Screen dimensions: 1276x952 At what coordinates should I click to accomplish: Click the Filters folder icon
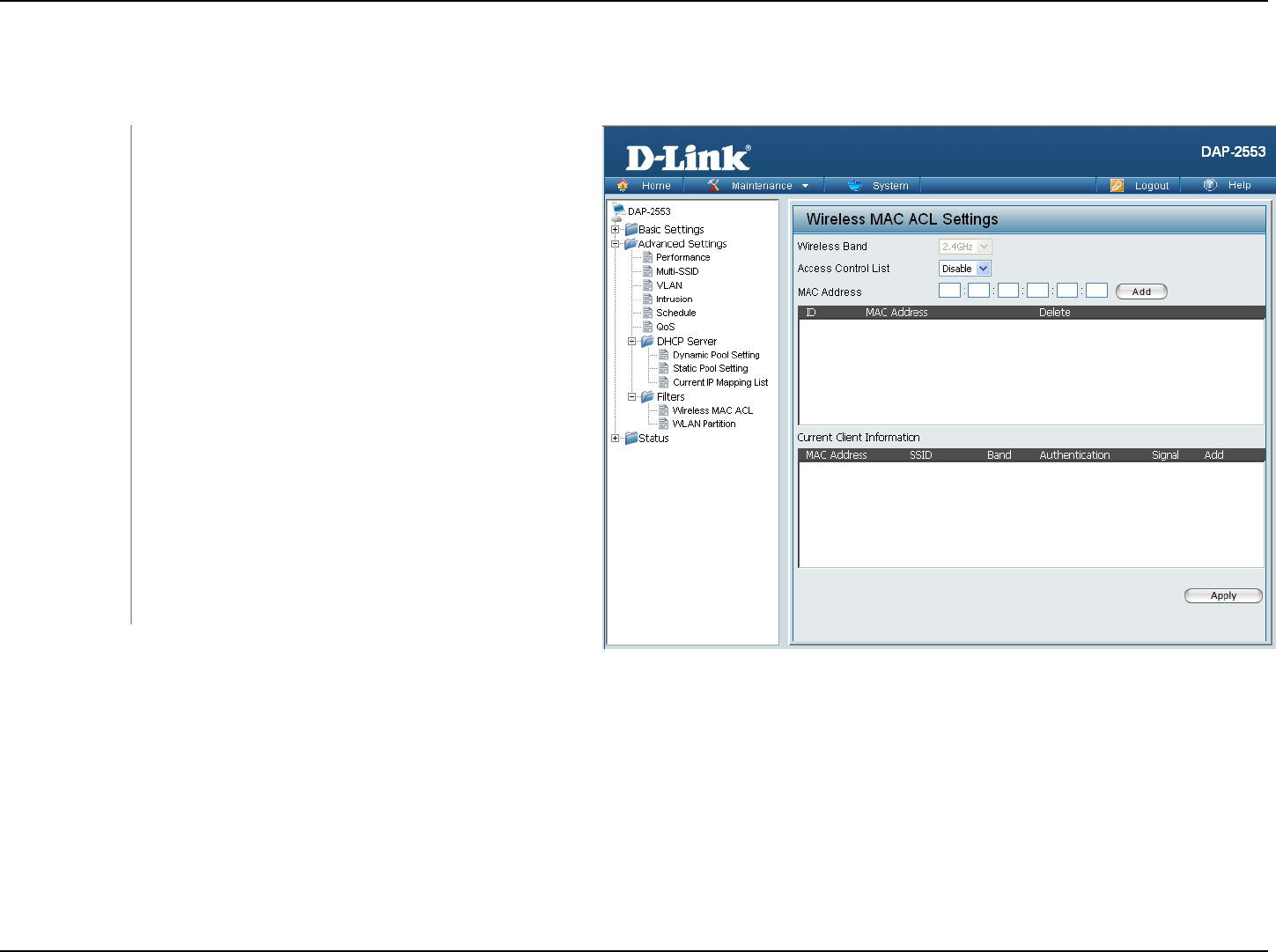click(647, 396)
